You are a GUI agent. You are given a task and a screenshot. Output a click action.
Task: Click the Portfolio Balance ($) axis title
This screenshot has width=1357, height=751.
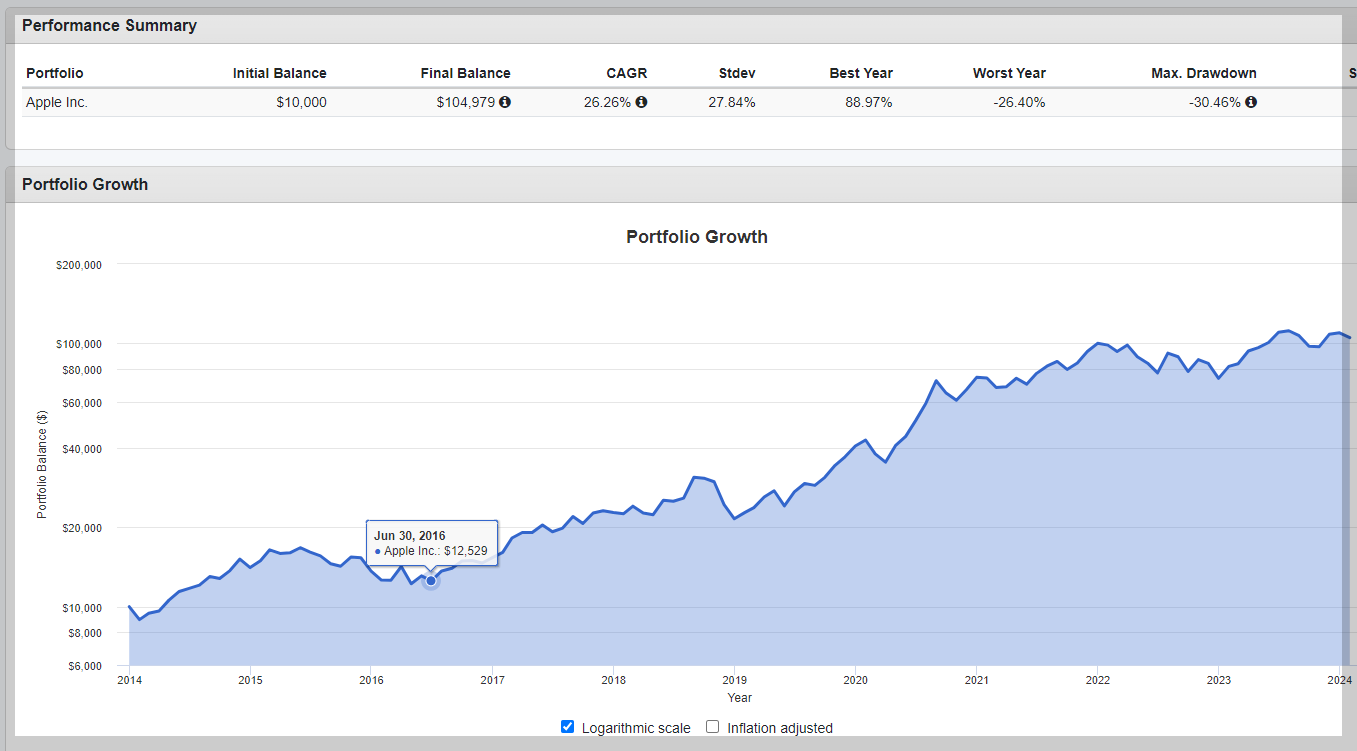[42, 464]
